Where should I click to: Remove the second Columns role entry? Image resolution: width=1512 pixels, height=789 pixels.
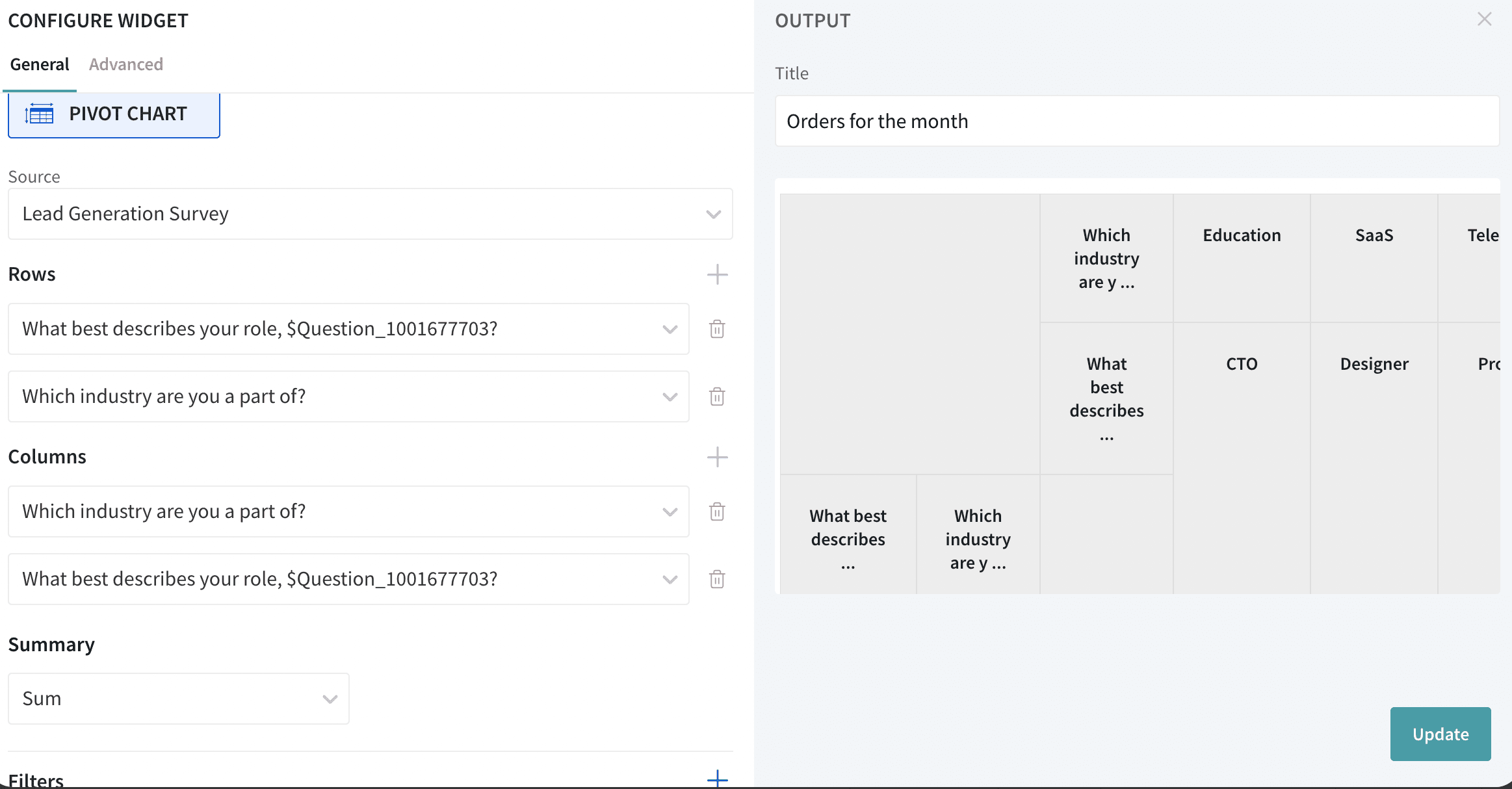click(717, 579)
